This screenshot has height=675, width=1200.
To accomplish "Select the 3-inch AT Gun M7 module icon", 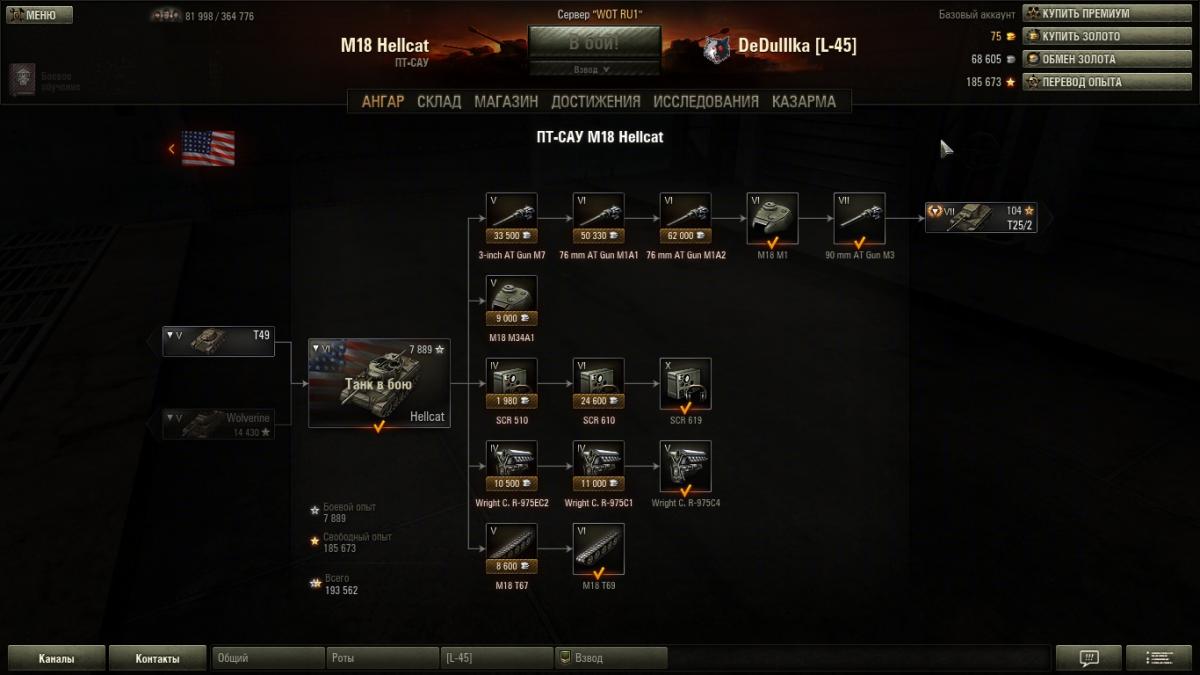I will point(511,218).
